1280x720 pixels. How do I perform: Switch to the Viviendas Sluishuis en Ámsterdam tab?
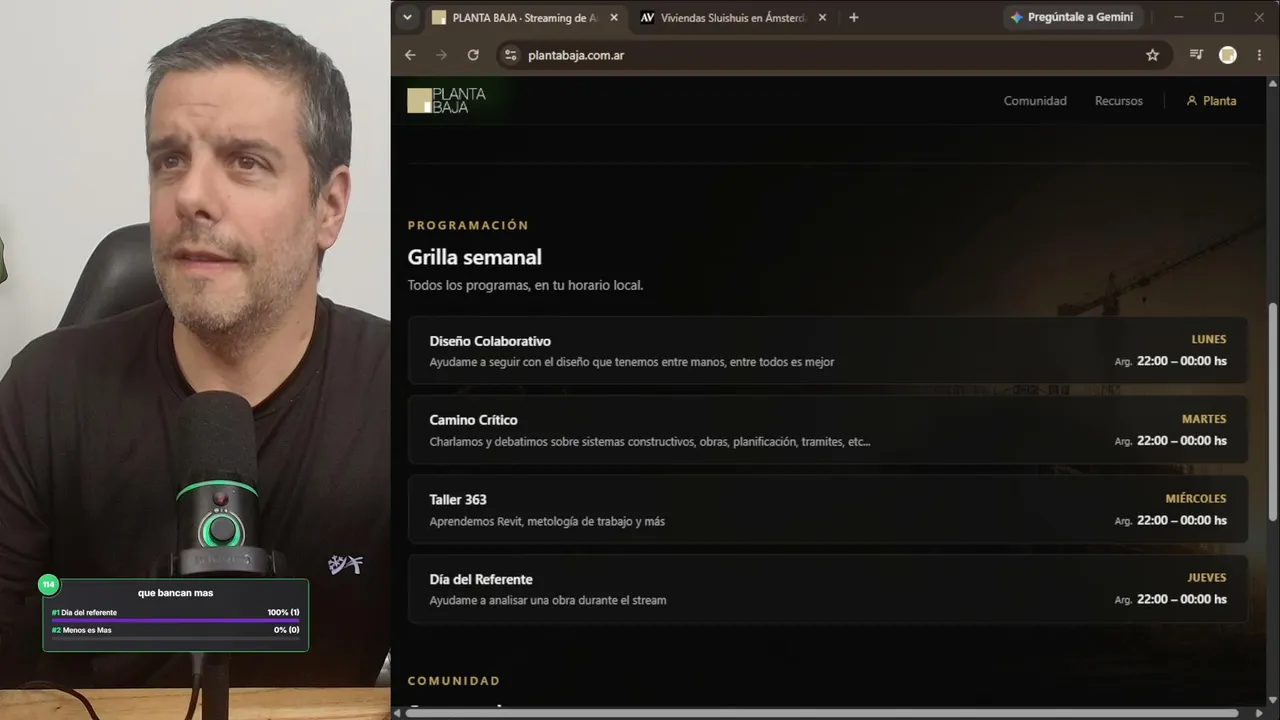(x=733, y=17)
